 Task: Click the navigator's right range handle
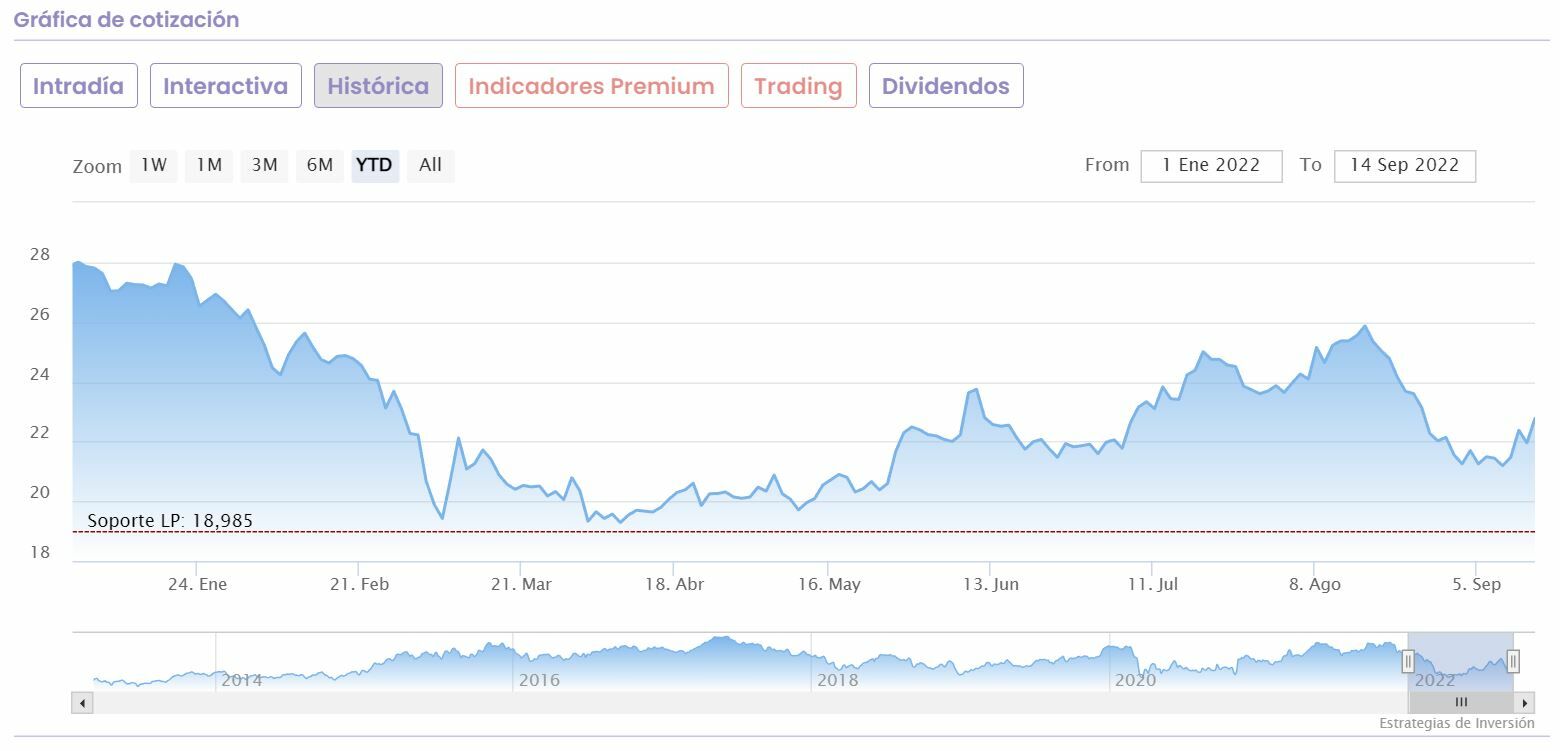(1513, 661)
